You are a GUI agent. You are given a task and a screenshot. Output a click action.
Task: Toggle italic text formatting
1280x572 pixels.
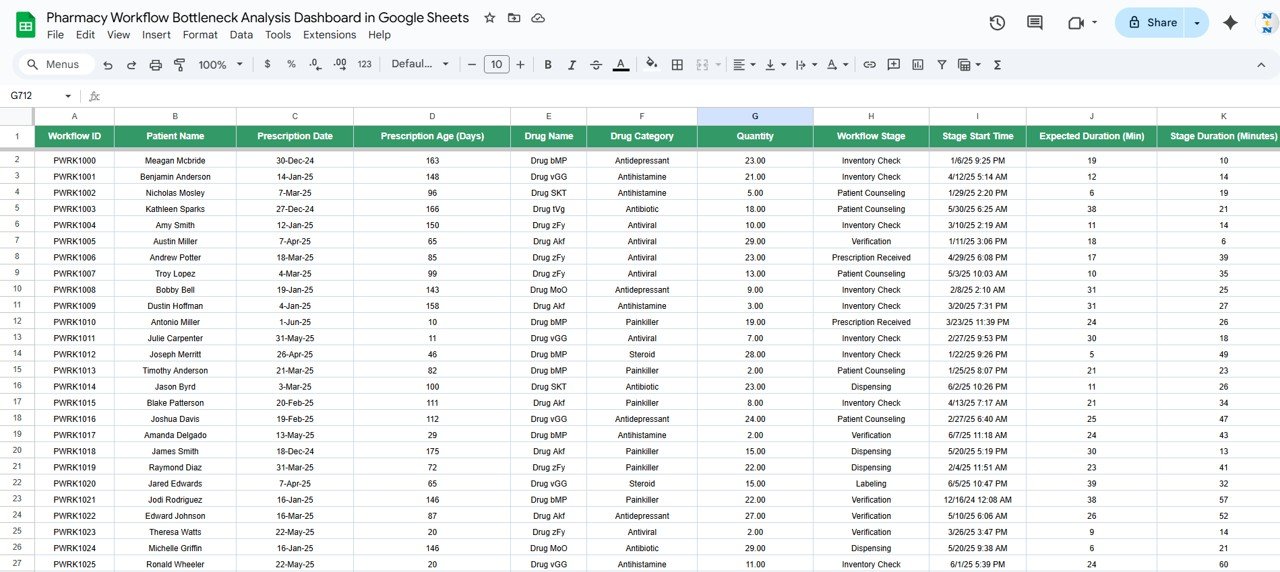pos(572,64)
